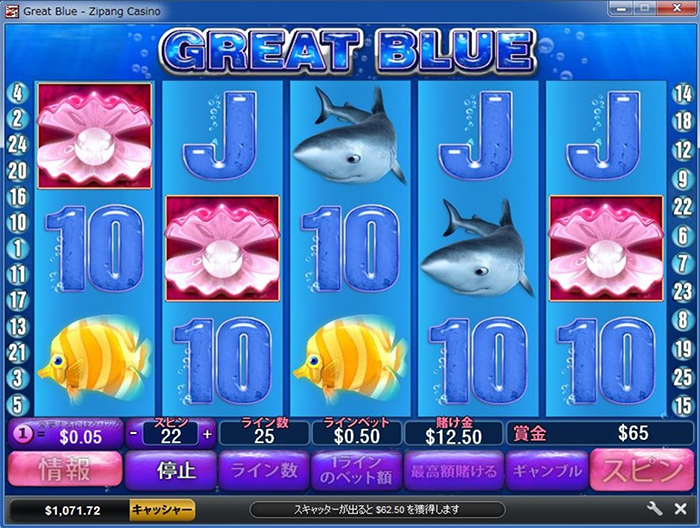The height and width of the screenshot is (528, 700).
Task: Open the 情報 info button
Action: (x=65, y=469)
